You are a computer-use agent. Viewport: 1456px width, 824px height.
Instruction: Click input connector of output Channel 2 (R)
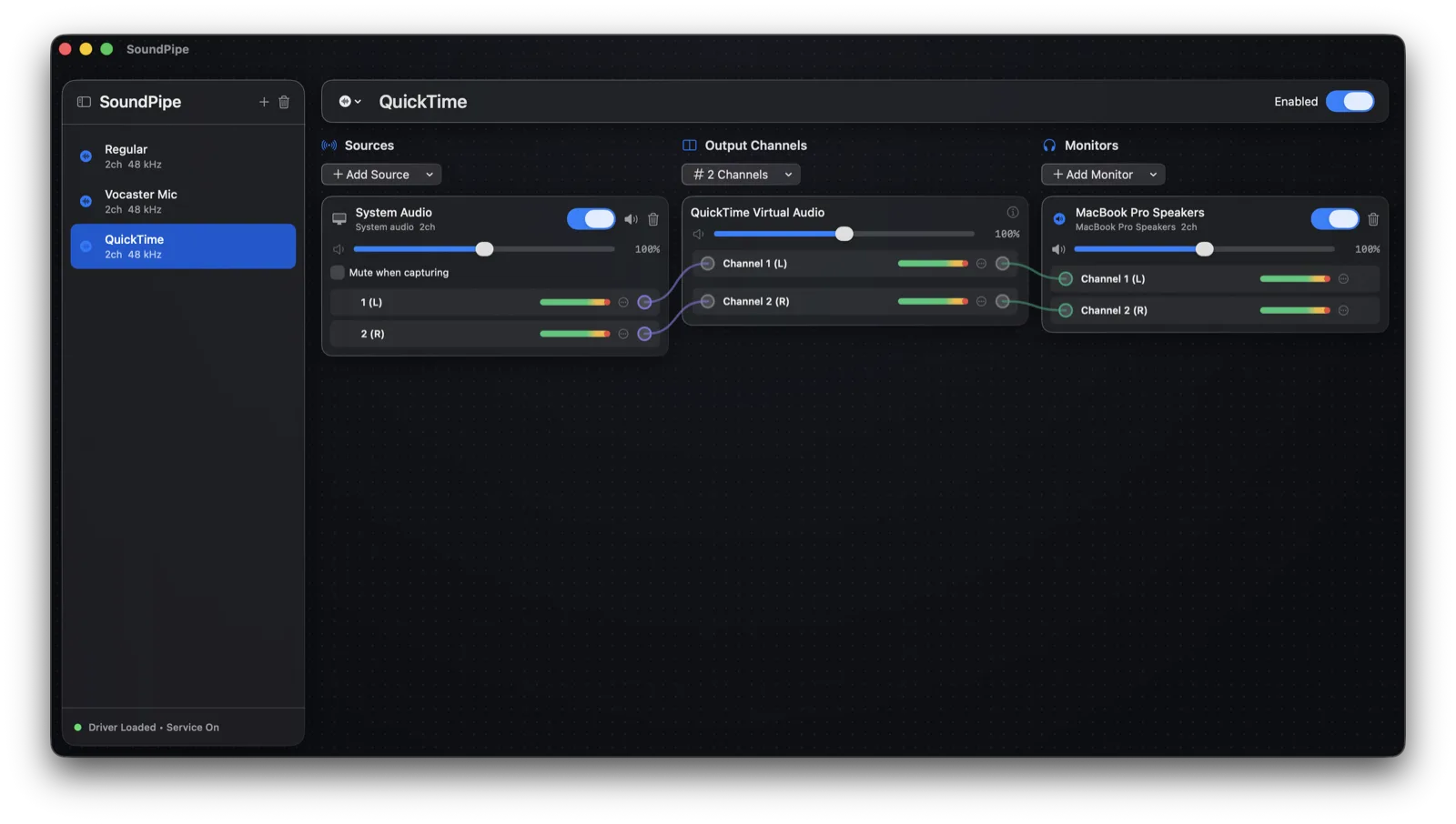tap(708, 301)
